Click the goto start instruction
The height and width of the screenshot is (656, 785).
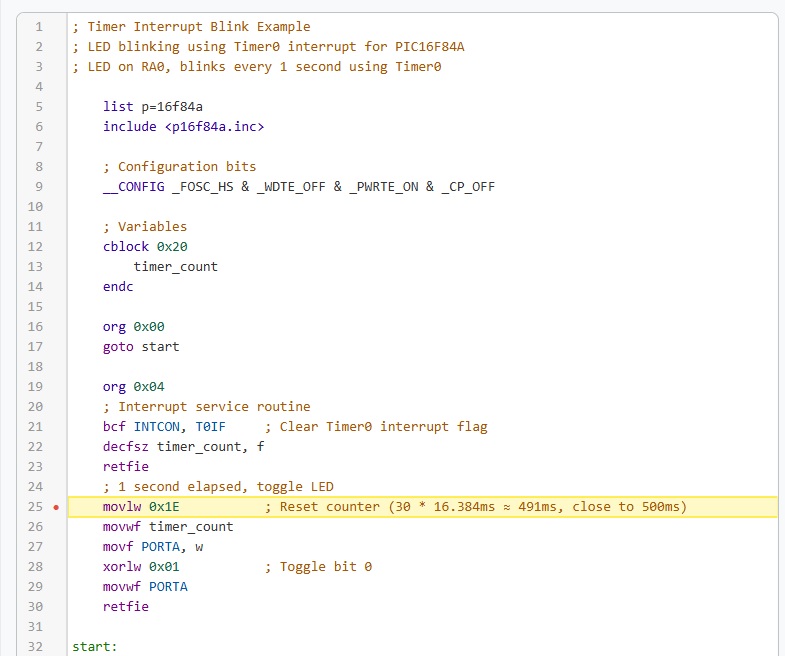click(141, 347)
